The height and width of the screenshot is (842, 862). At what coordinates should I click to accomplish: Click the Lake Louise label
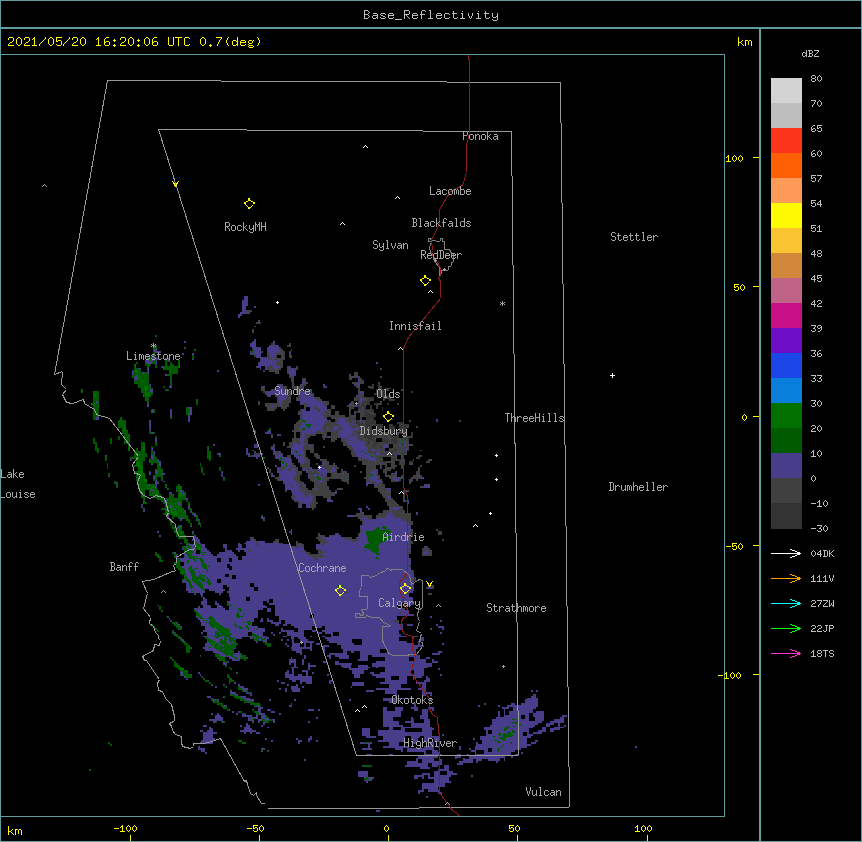pyautogui.click(x=18, y=484)
